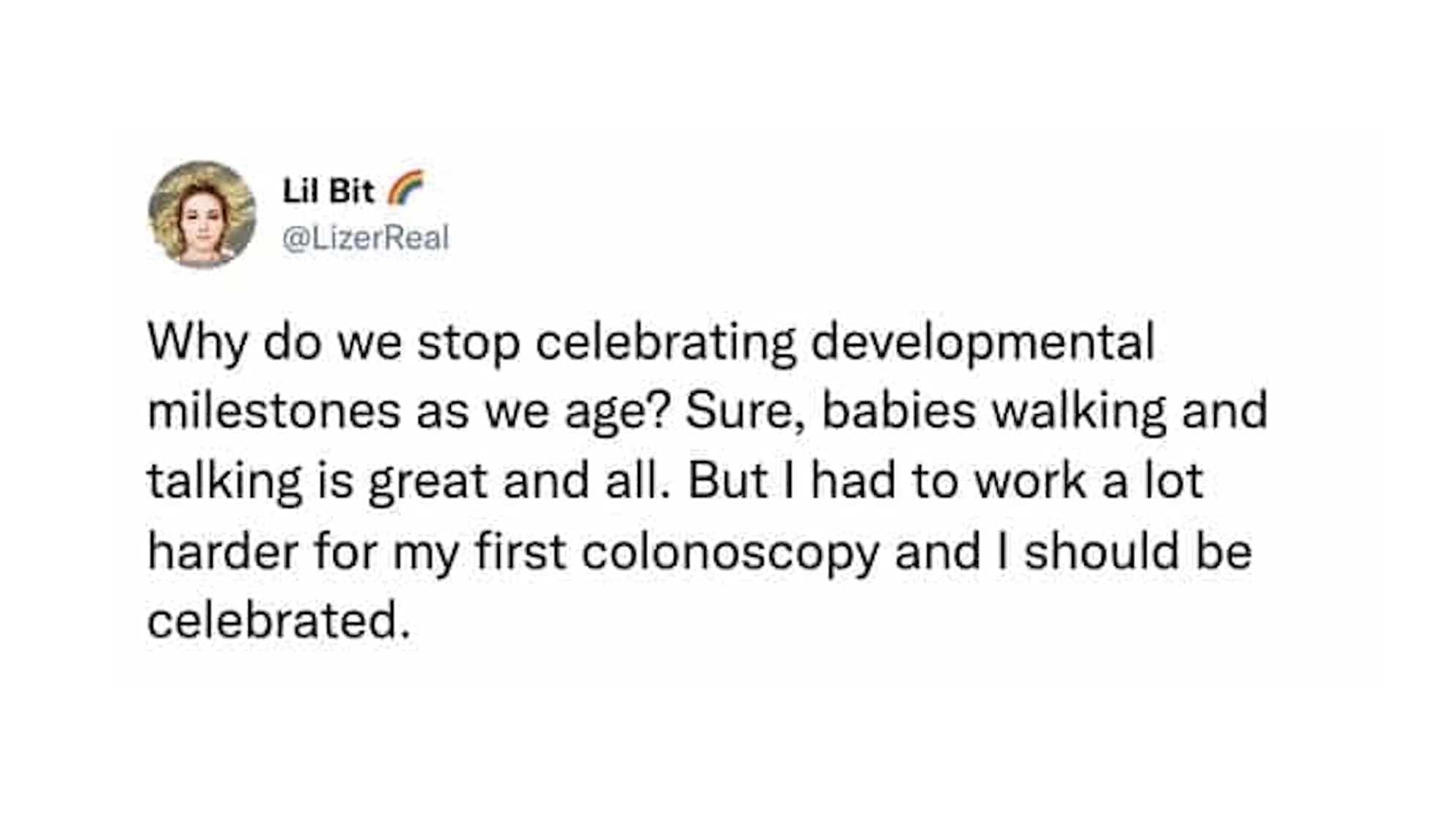This screenshot has height=840, width=1437.
Task: Click the word "first" in the tweet
Action: pos(520,551)
